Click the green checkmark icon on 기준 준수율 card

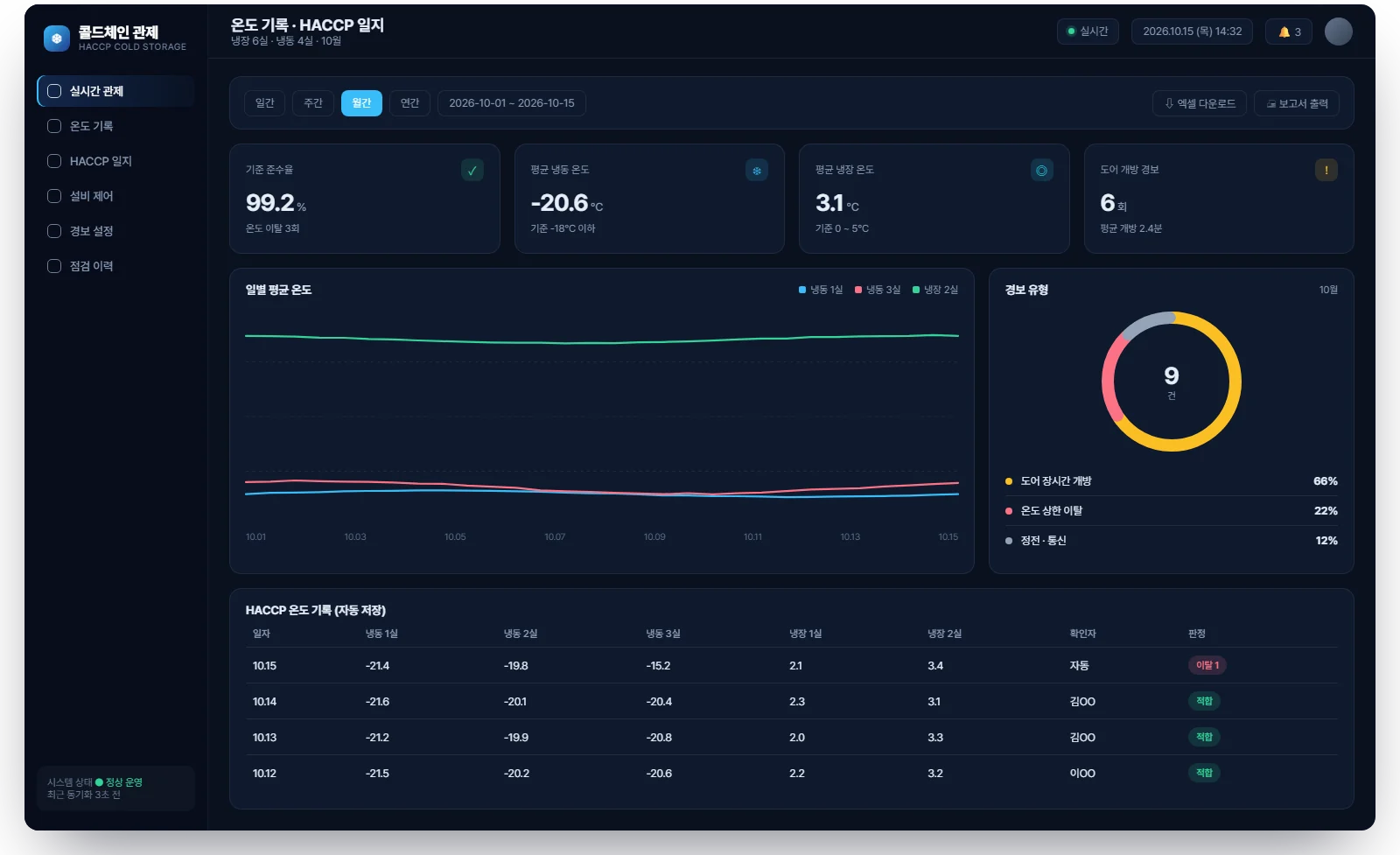tap(472, 171)
